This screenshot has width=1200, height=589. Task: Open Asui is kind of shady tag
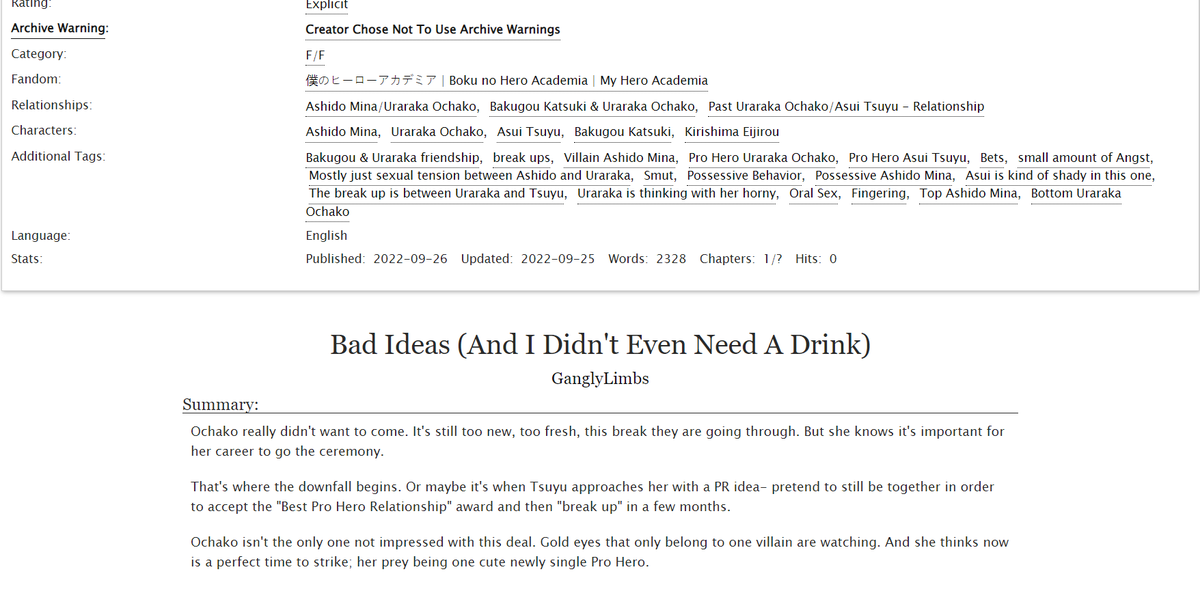1060,176
